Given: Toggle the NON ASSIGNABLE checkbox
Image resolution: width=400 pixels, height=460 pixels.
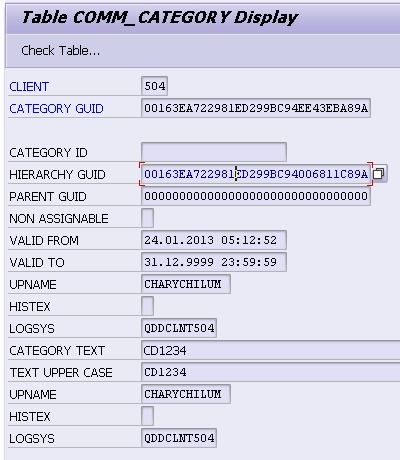Looking at the screenshot, I should tap(147, 218).
